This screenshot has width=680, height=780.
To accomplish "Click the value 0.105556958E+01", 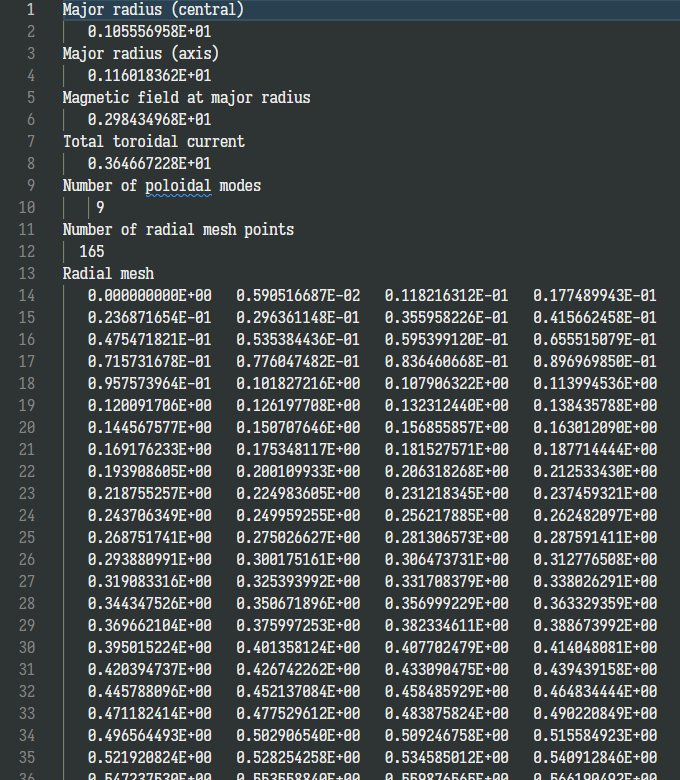I will point(149,31).
